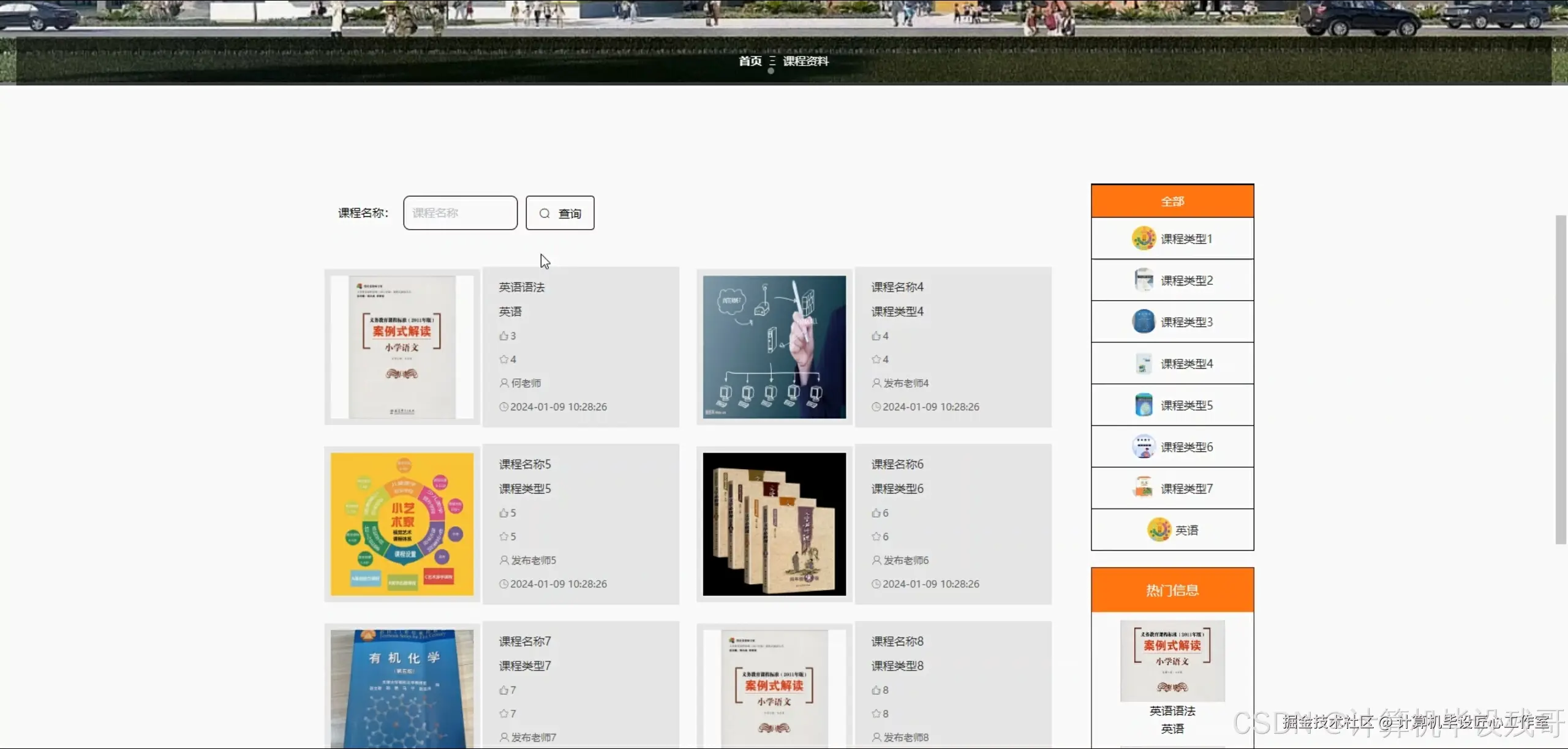Select the 全部 category tab
The height and width of the screenshot is (749, 1568).
click(x=1172, y=201)
